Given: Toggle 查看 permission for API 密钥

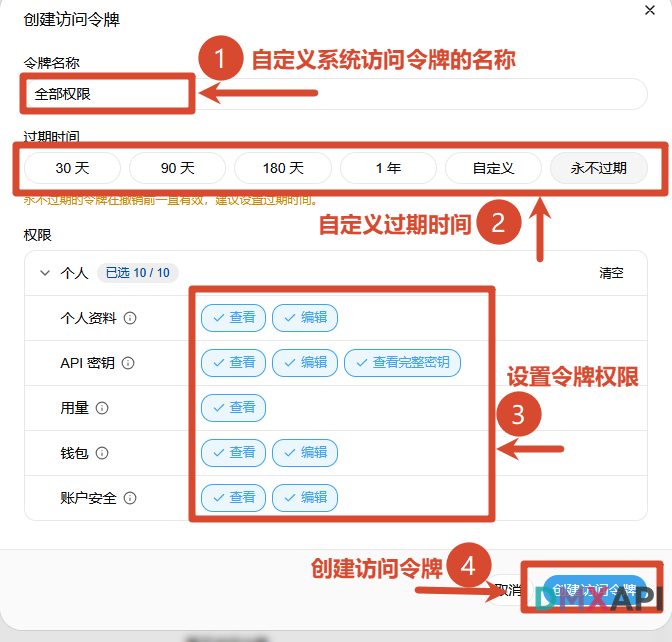Looking at the screenshot, I should click(x=233, y=363).
